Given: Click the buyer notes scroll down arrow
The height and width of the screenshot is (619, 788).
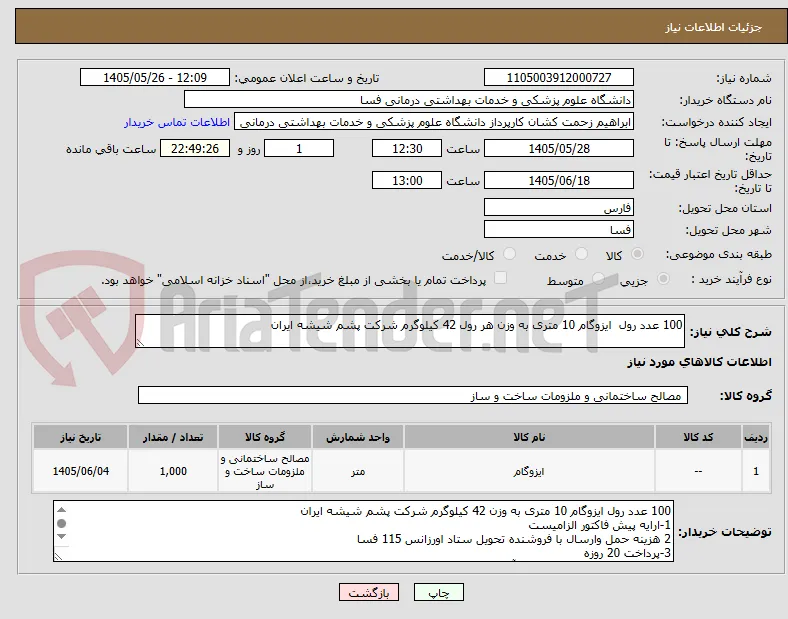Looking at the screenshot, I should coord(61,537).
